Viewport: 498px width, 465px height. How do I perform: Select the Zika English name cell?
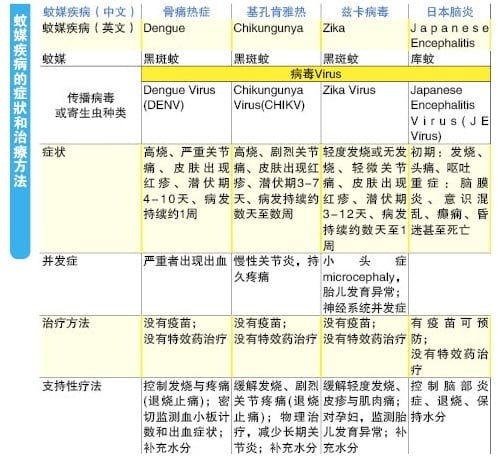tap(365, 35)
